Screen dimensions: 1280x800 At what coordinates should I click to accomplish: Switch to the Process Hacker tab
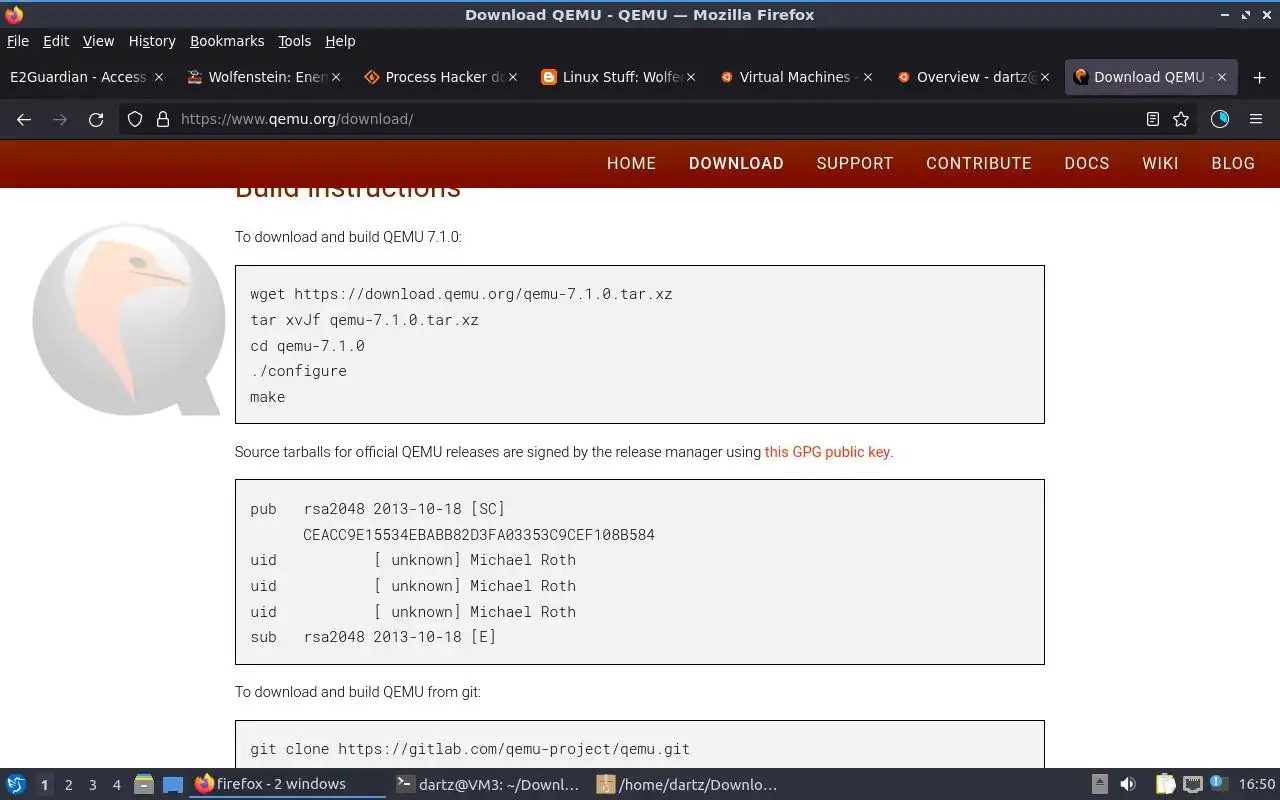(442, 77)
